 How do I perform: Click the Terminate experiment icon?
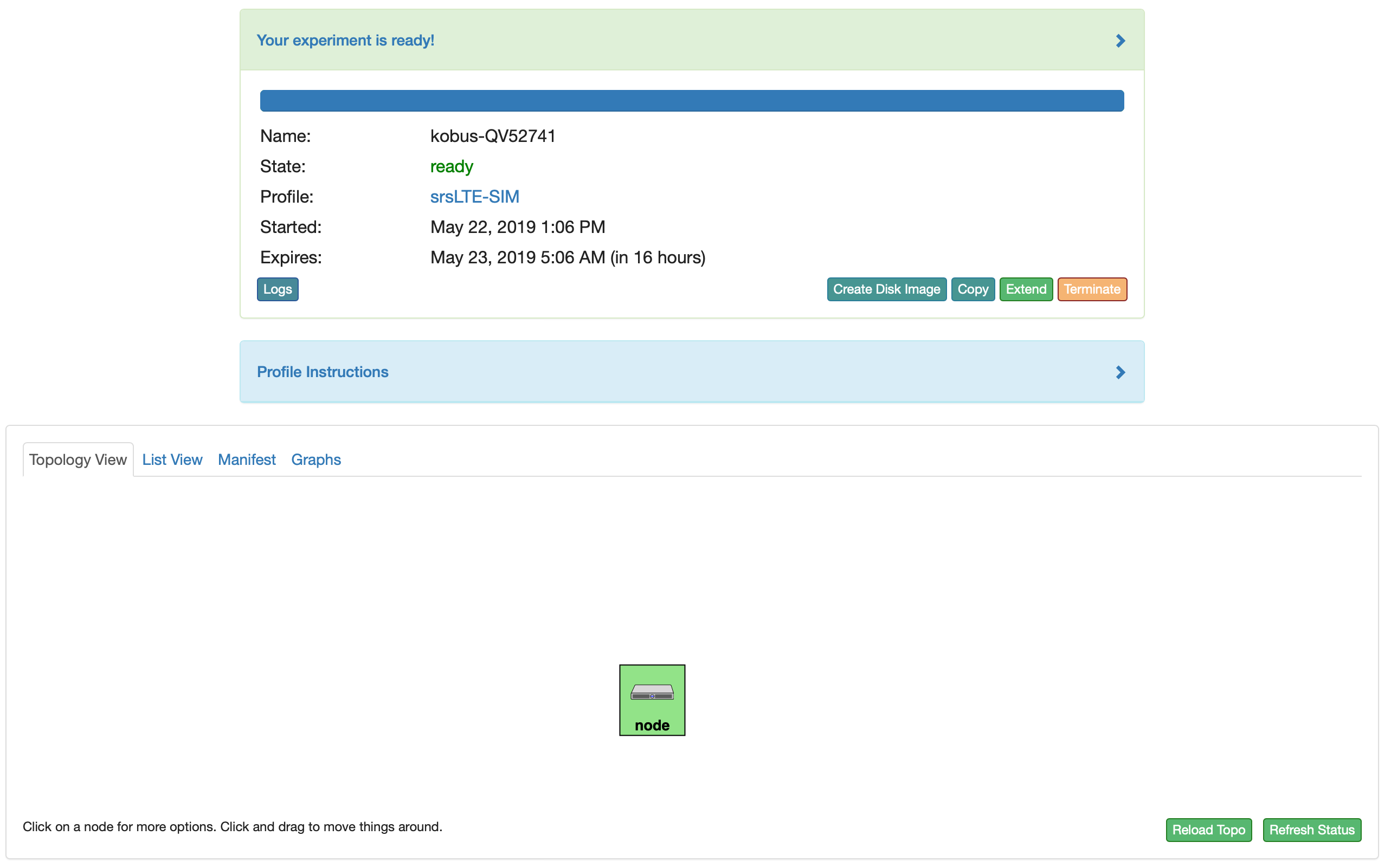[x=1092, y=289]
